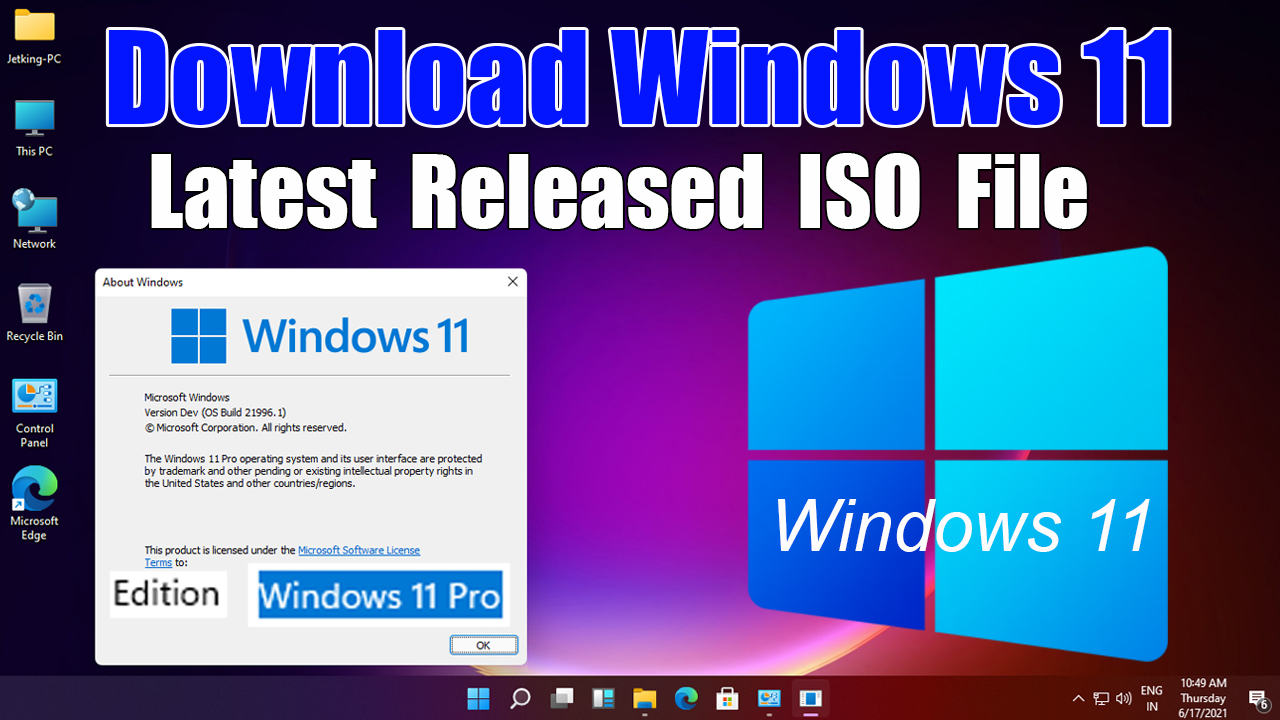Screen dimensions: 1280x720
Task: Open the Start menu on taskbar
Action: (x=478, y=698)
